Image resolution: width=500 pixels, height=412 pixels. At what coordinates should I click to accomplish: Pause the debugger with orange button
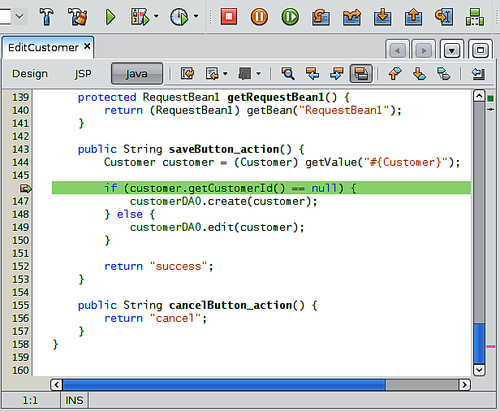(259, 17)
